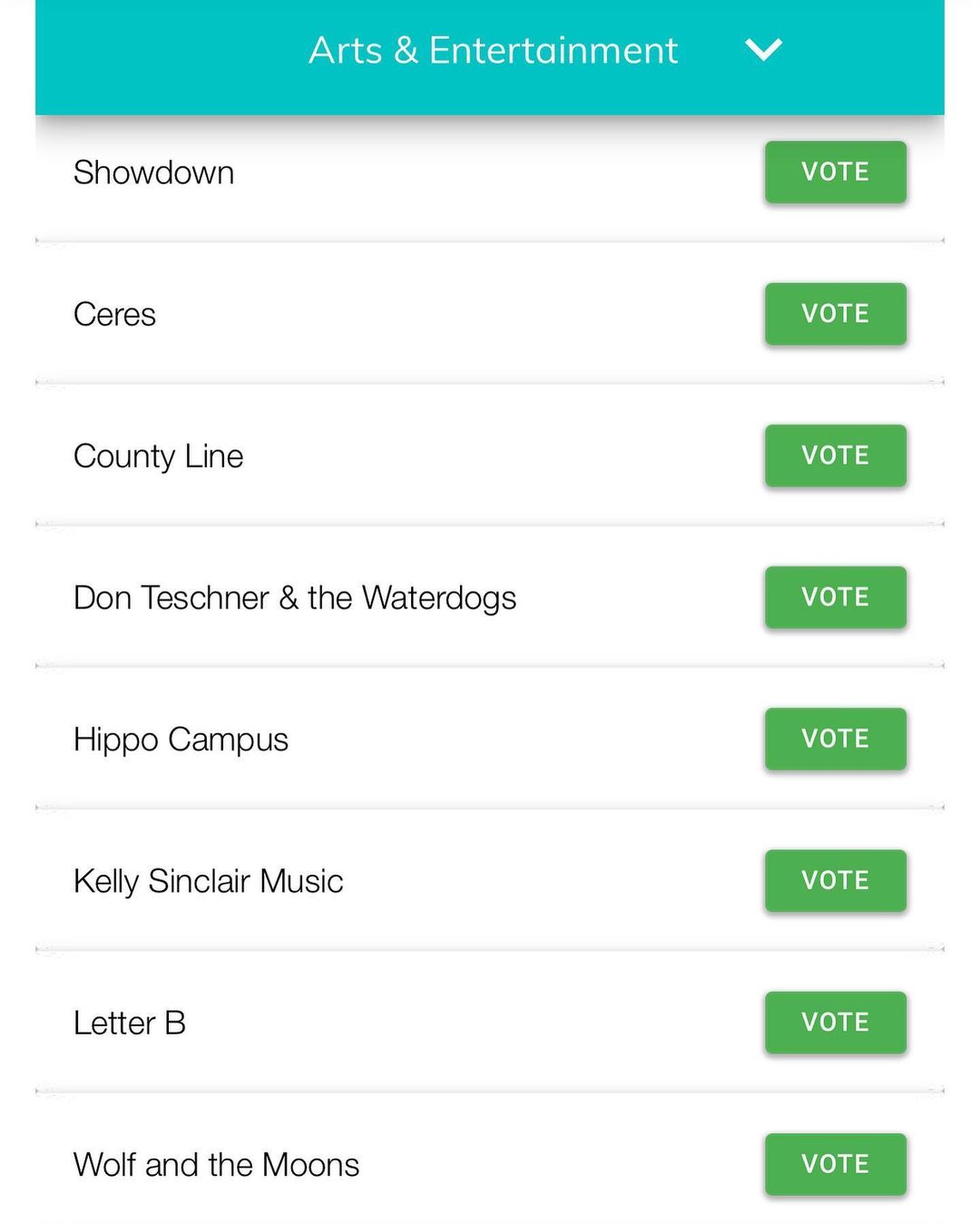Click the Letter B nominee name
980x1224 pixels.
click(x=129, y=1023)
